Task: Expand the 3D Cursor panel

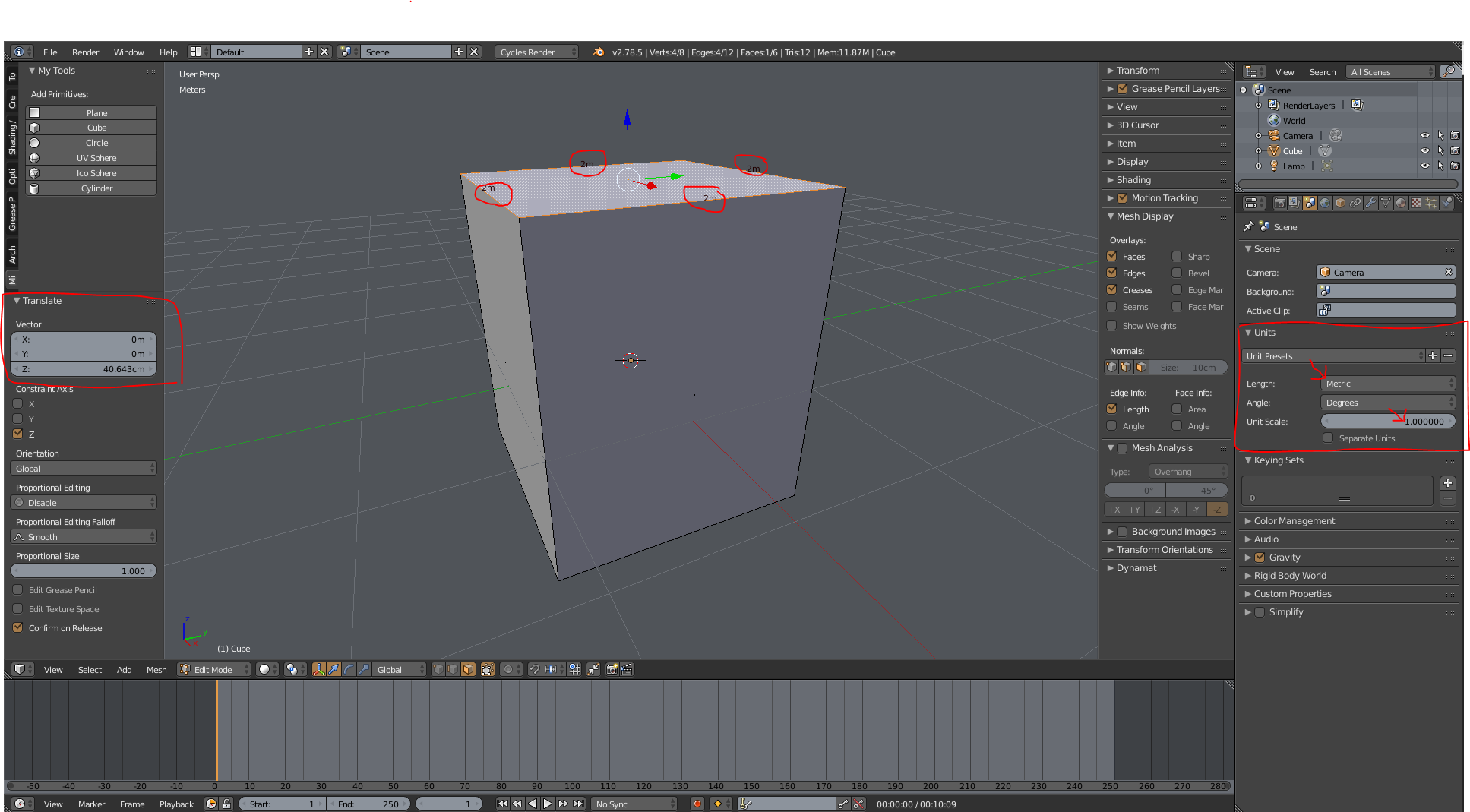Action: tap(1137, 125)
